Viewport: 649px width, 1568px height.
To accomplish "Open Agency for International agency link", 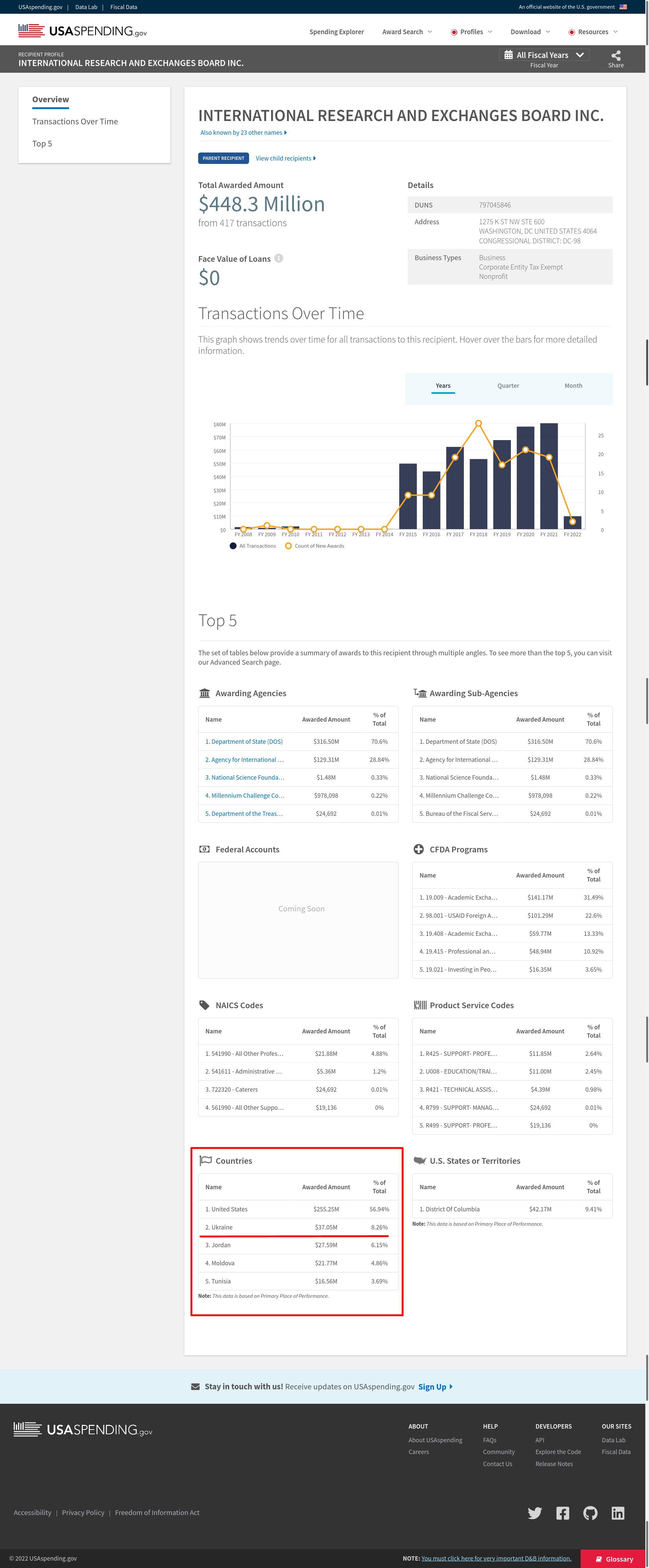I will [244, 759].
